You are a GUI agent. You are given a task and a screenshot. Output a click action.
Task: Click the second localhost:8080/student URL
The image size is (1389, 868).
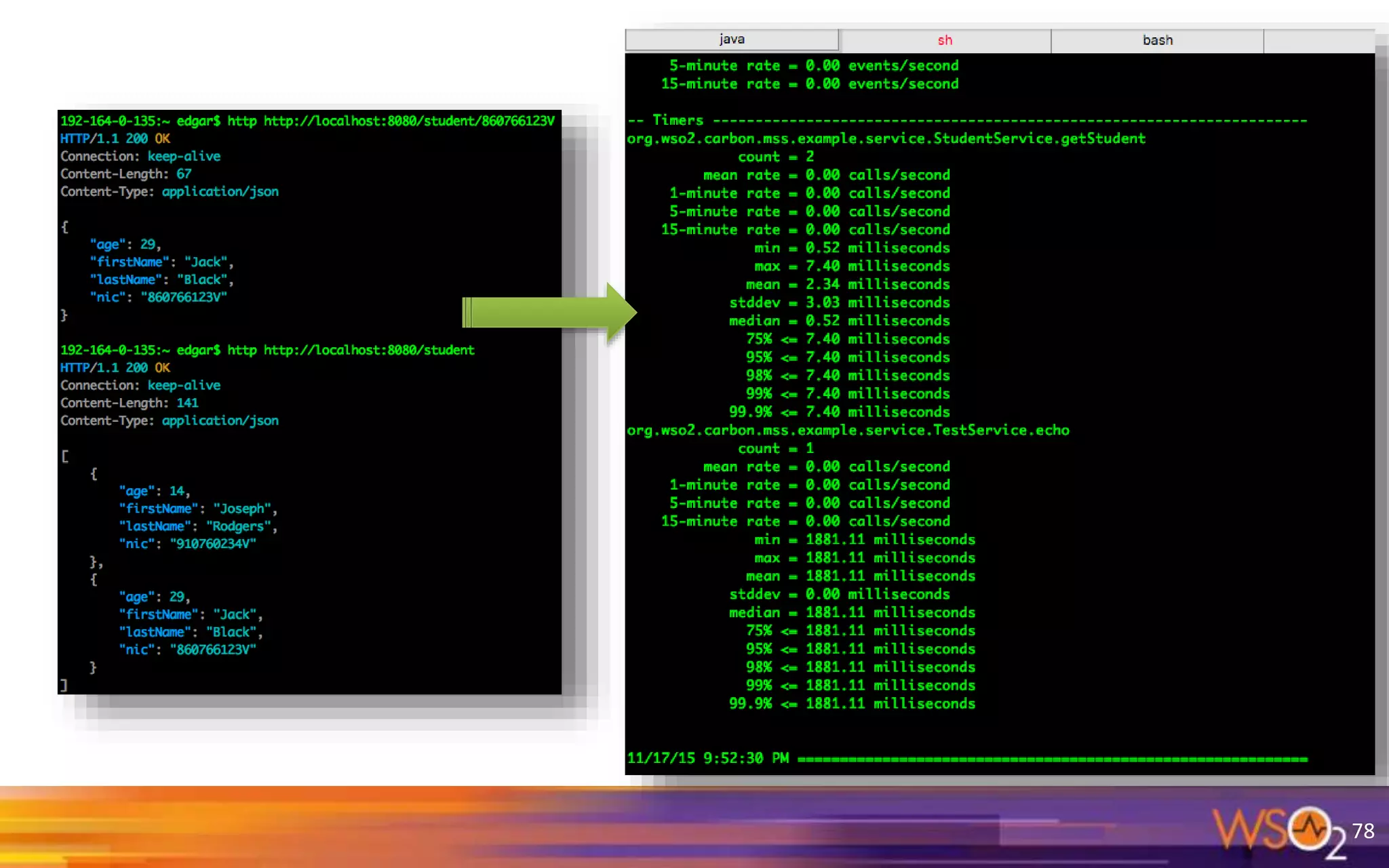[368, 351]
